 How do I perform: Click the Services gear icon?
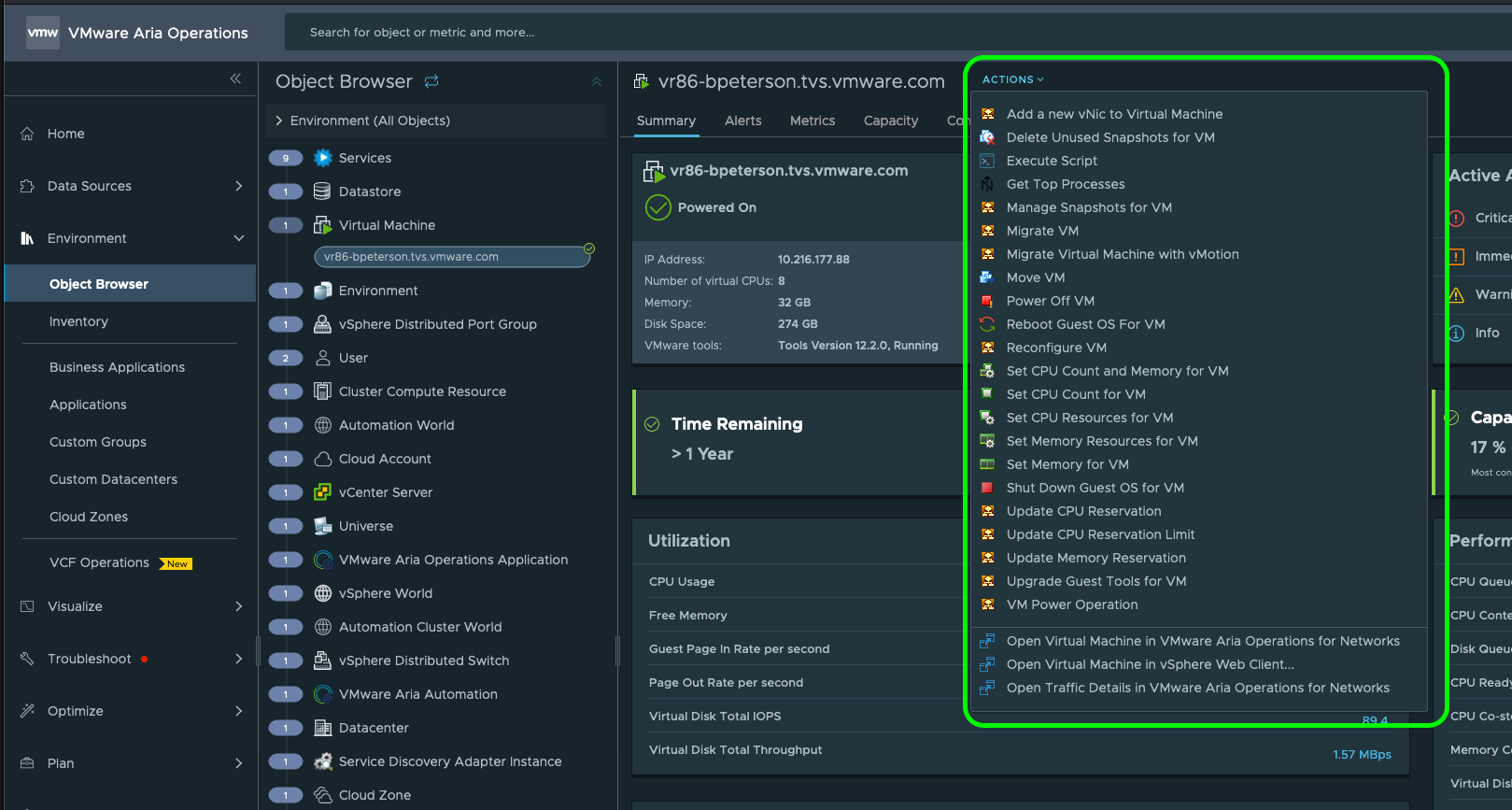[x=323, y=158]
